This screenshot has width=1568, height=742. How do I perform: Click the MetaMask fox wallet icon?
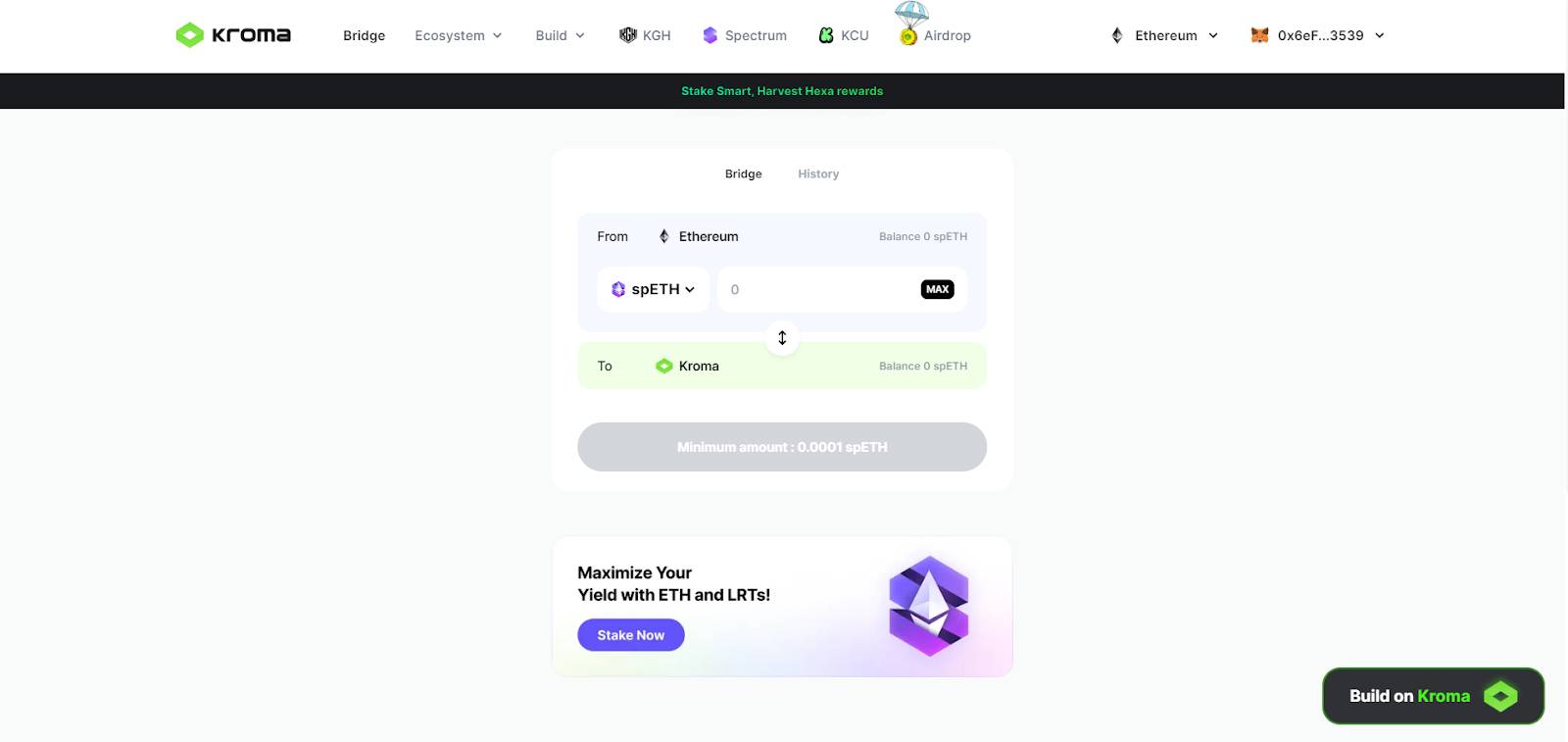coord(1260,35)
